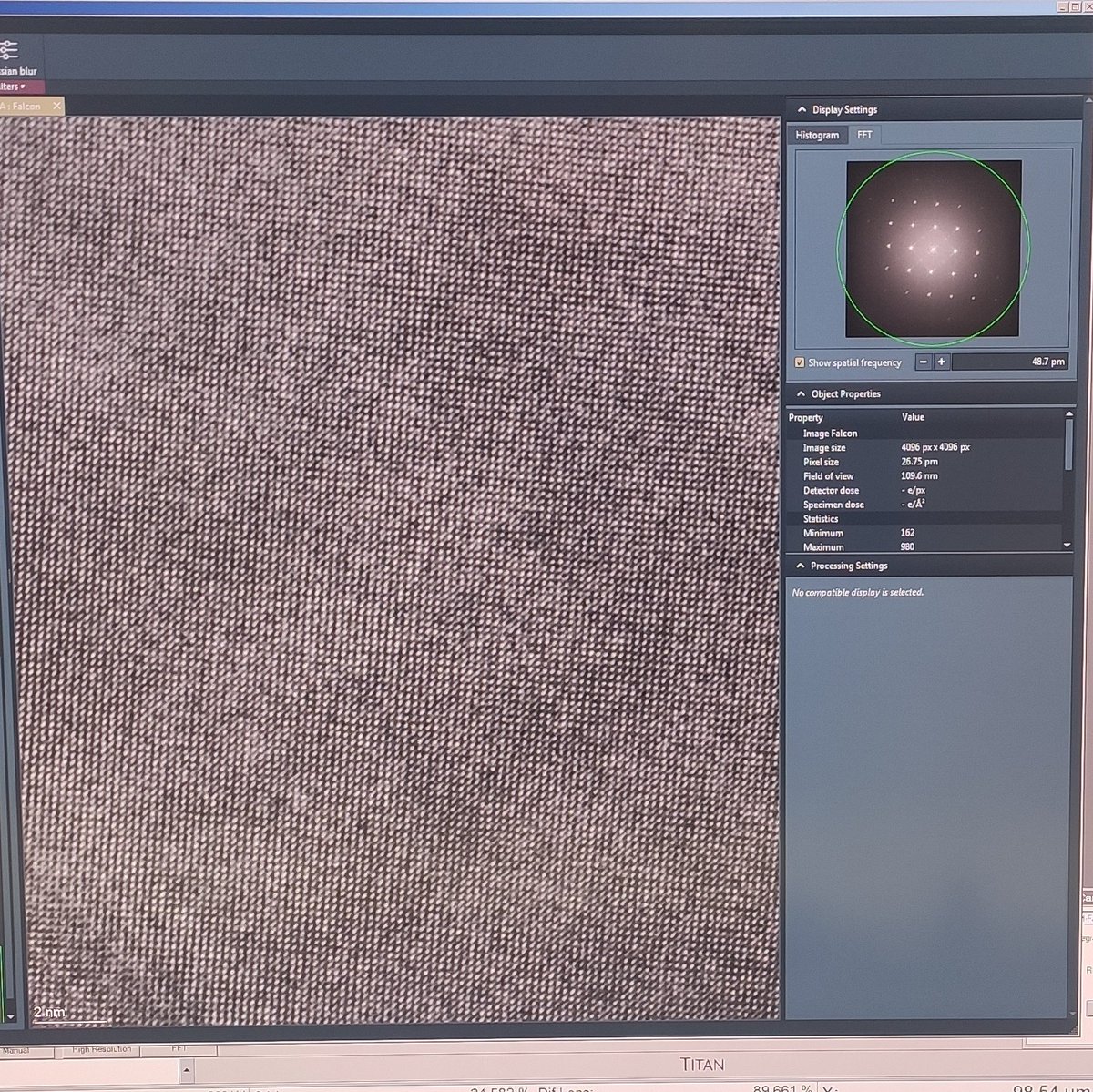This screenshot has width=1093, height=1092.
Task: Click the 48.7 pm spatial frequency field
Action: click(1010, 362)
